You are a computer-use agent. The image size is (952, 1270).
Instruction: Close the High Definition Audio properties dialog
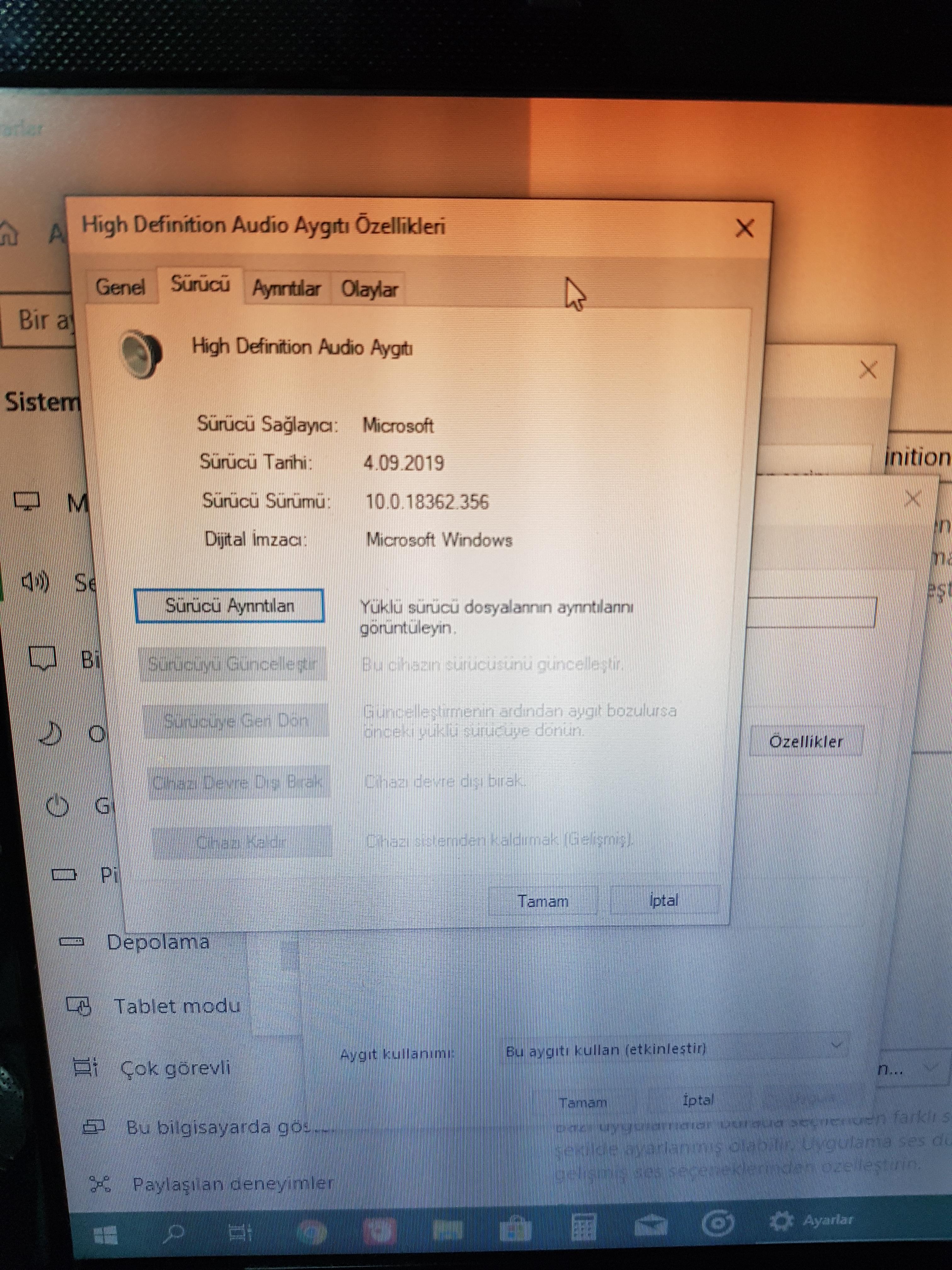[x=744, y=228]
